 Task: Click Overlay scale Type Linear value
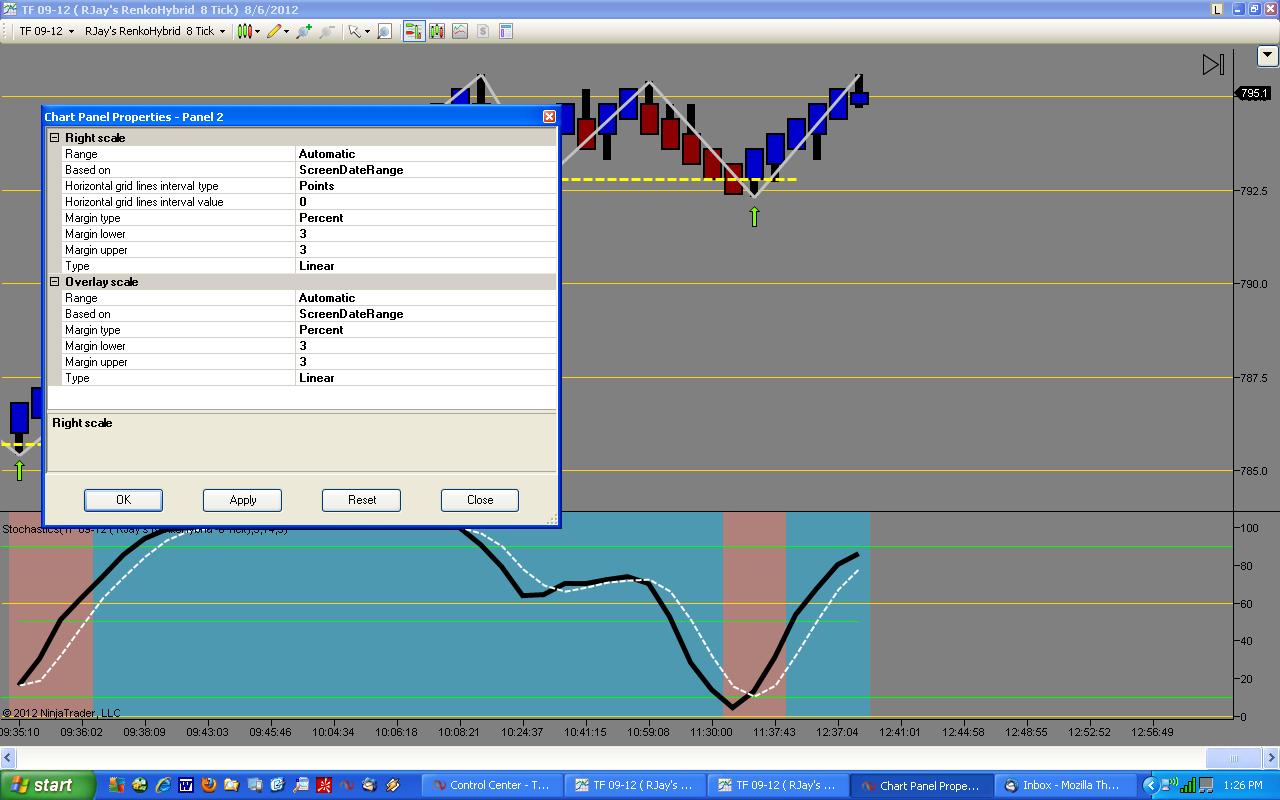point(426,378)
